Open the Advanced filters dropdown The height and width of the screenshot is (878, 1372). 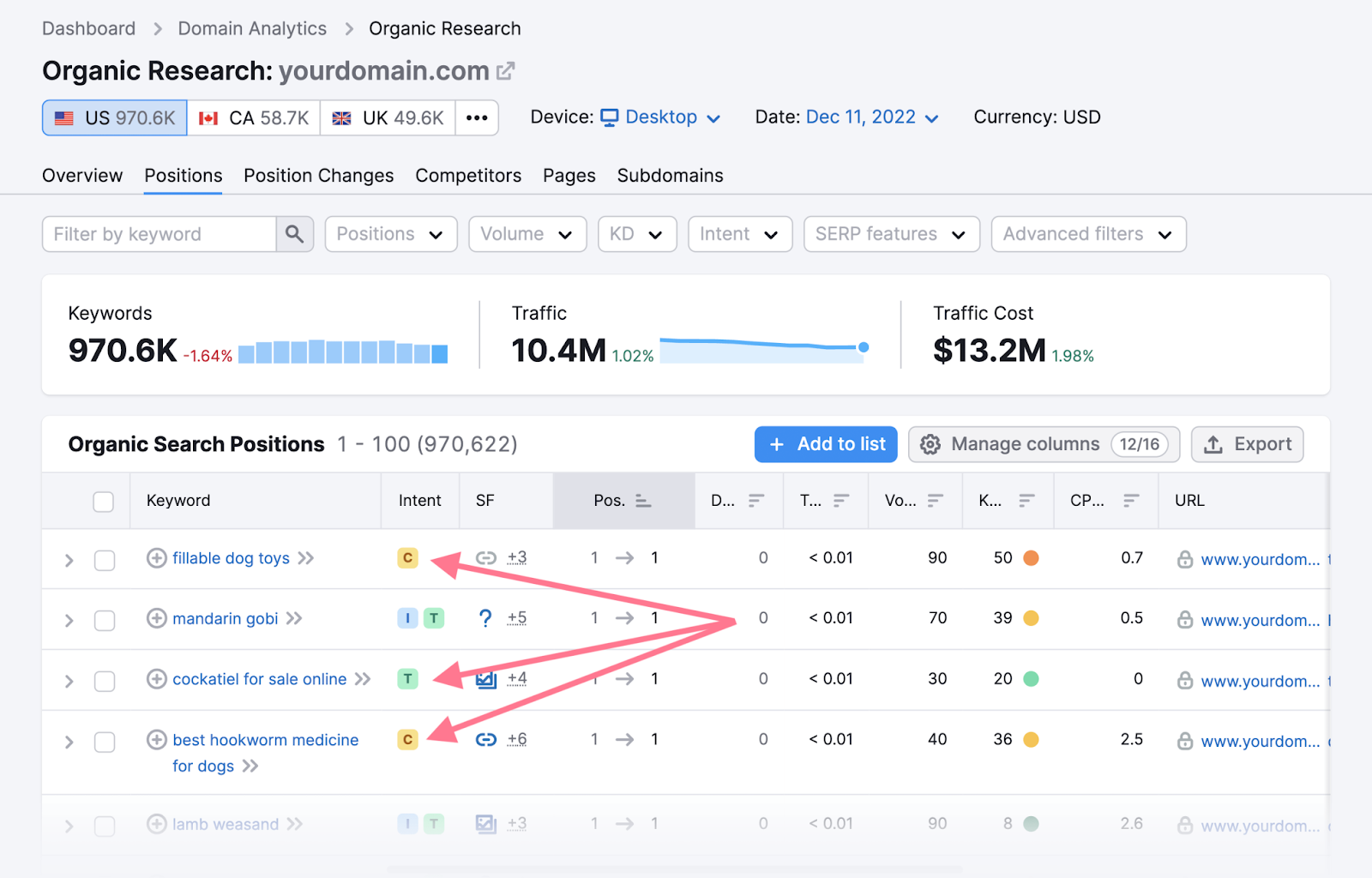pos(1087,233)
